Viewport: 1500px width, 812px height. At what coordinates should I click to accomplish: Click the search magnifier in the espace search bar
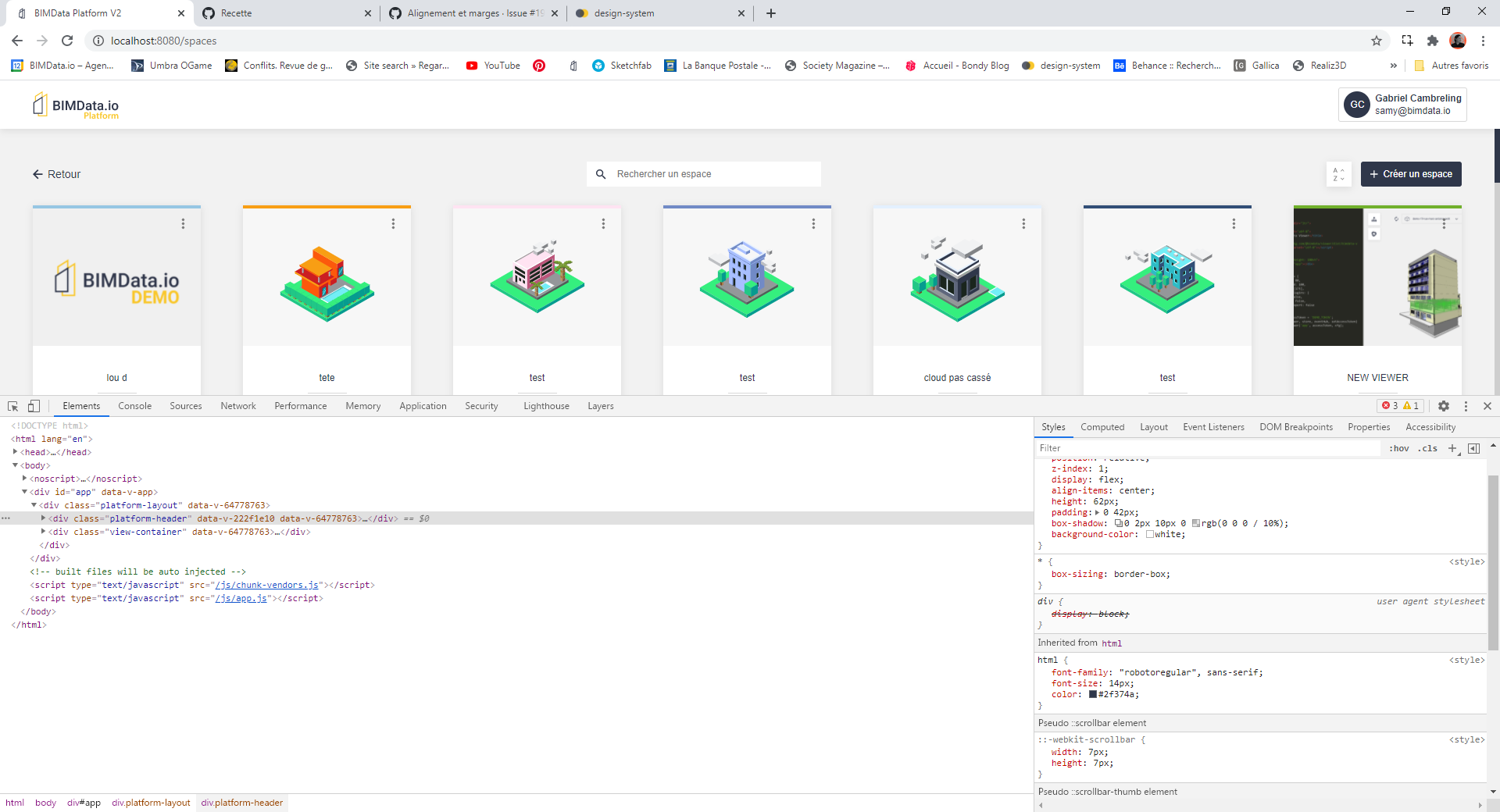pyautogui.click(x=600, y=173)
